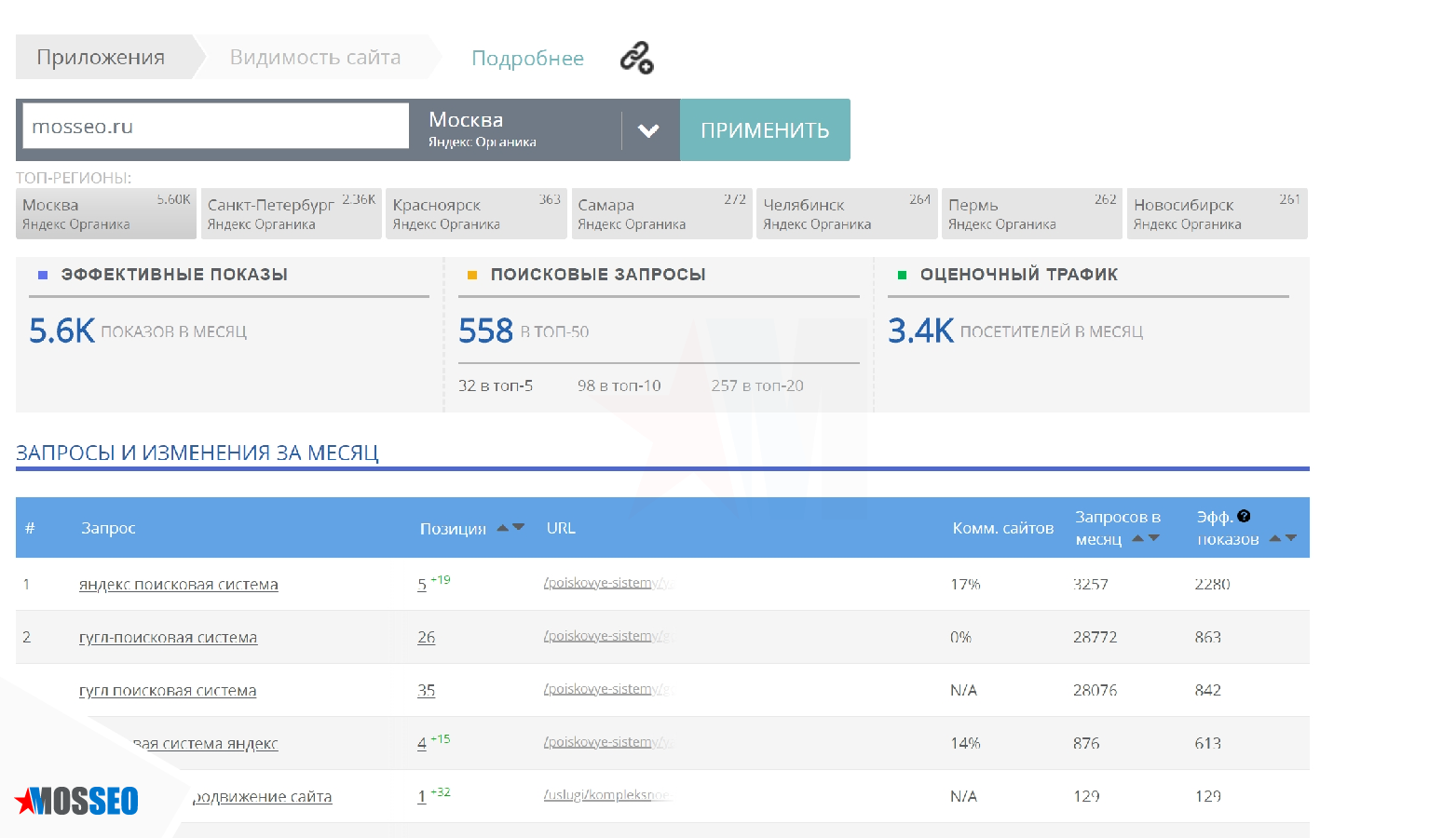Image resolution: width=1456 pixels, height=838 pixels.
Task: Open query яндекс поисковая система
Action: pyautogui.click(x=178, y=585)
